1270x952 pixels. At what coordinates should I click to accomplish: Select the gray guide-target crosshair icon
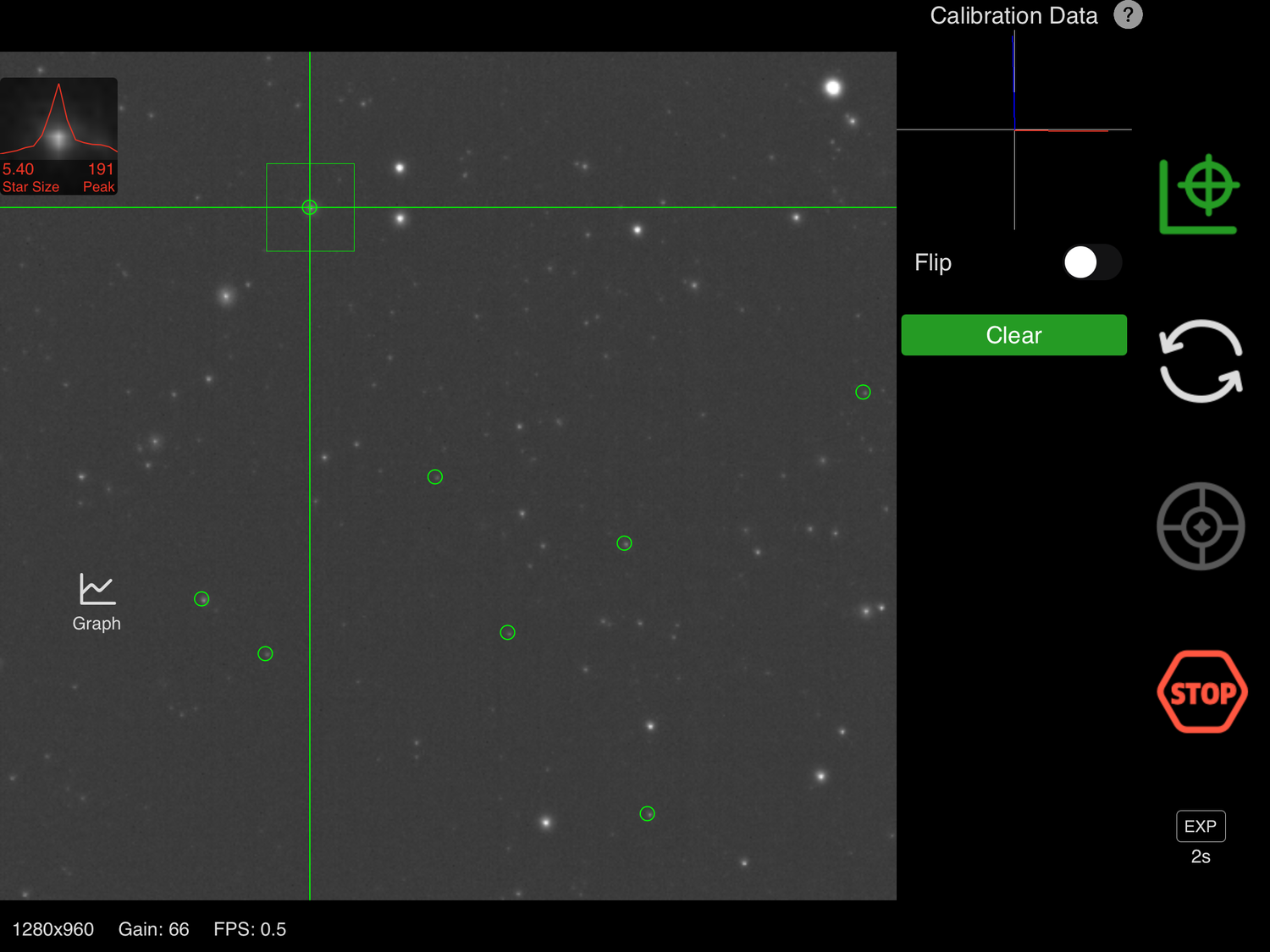coord(1200,526)
